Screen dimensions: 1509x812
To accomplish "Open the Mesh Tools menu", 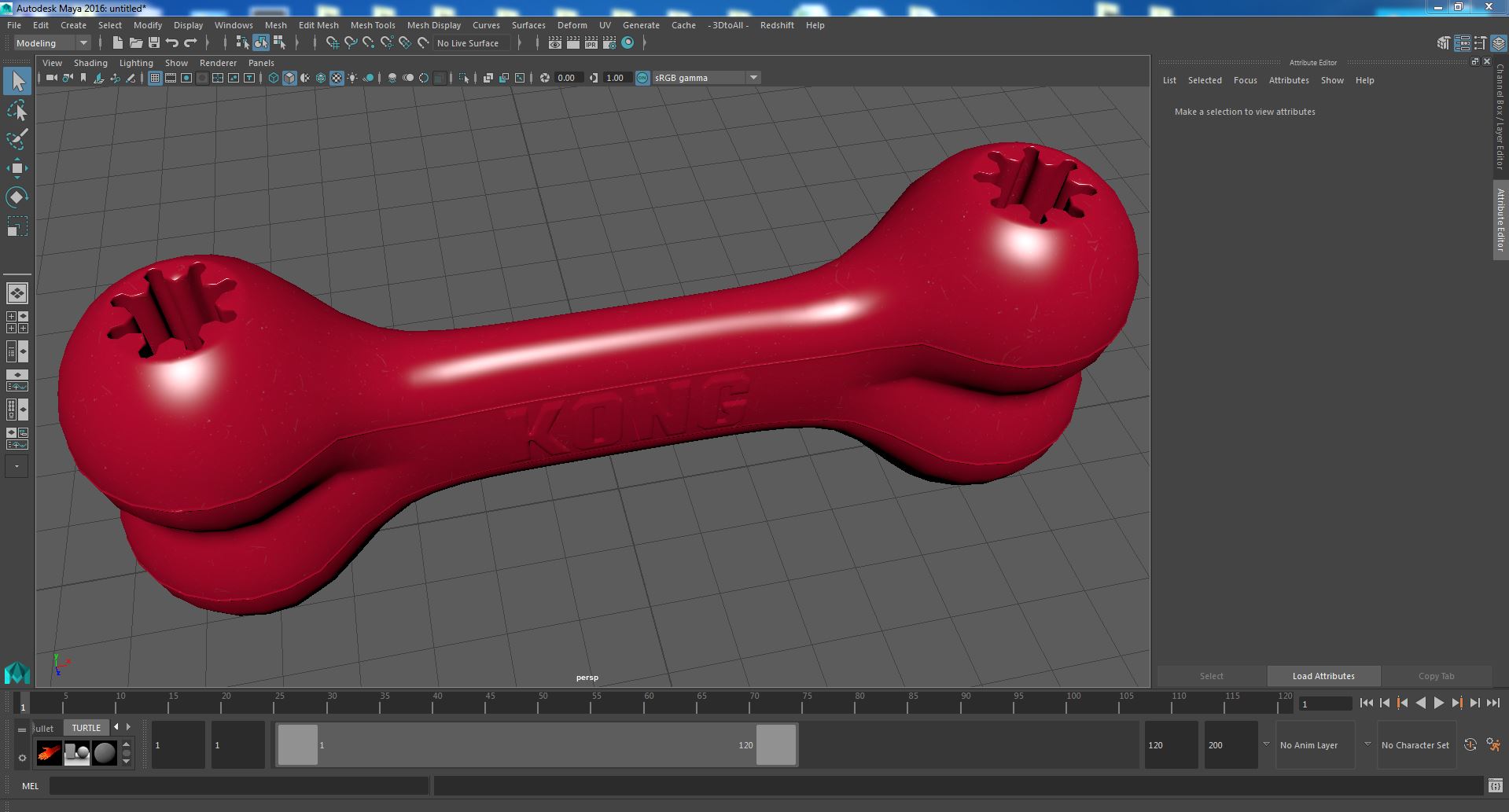I will pos(373,25).
